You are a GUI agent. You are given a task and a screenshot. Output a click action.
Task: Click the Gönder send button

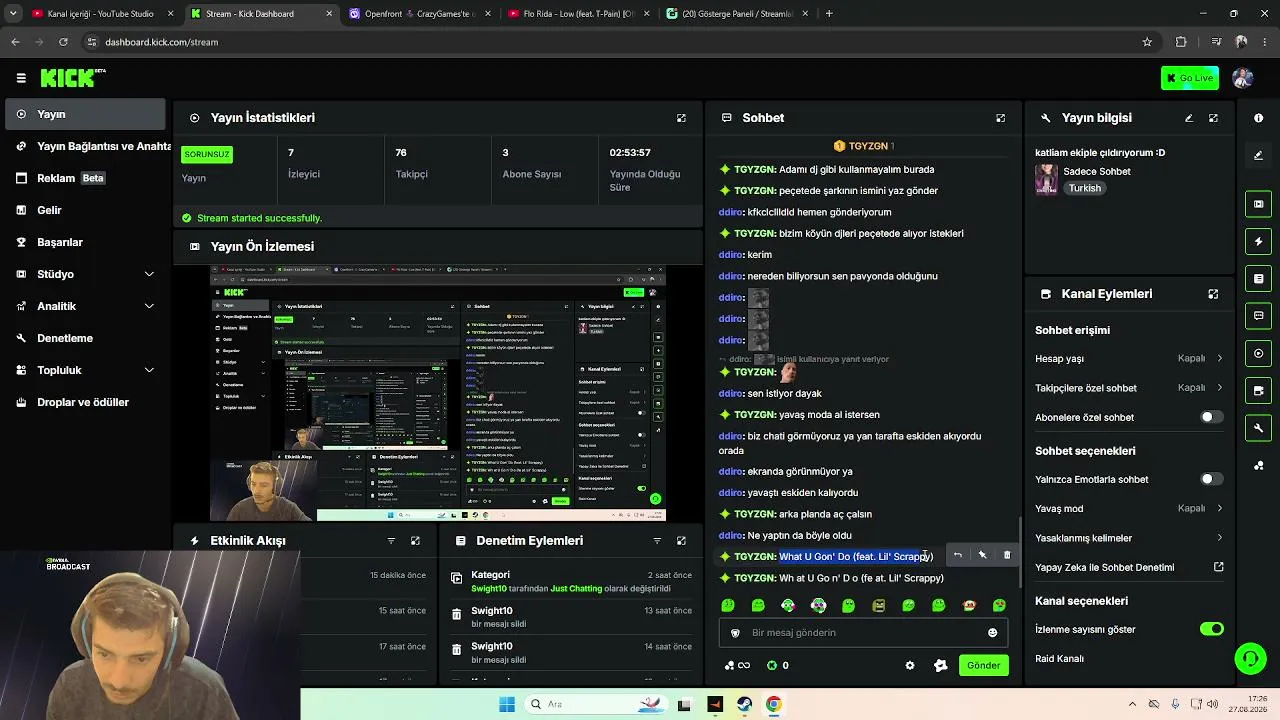[x=983, y=666]
